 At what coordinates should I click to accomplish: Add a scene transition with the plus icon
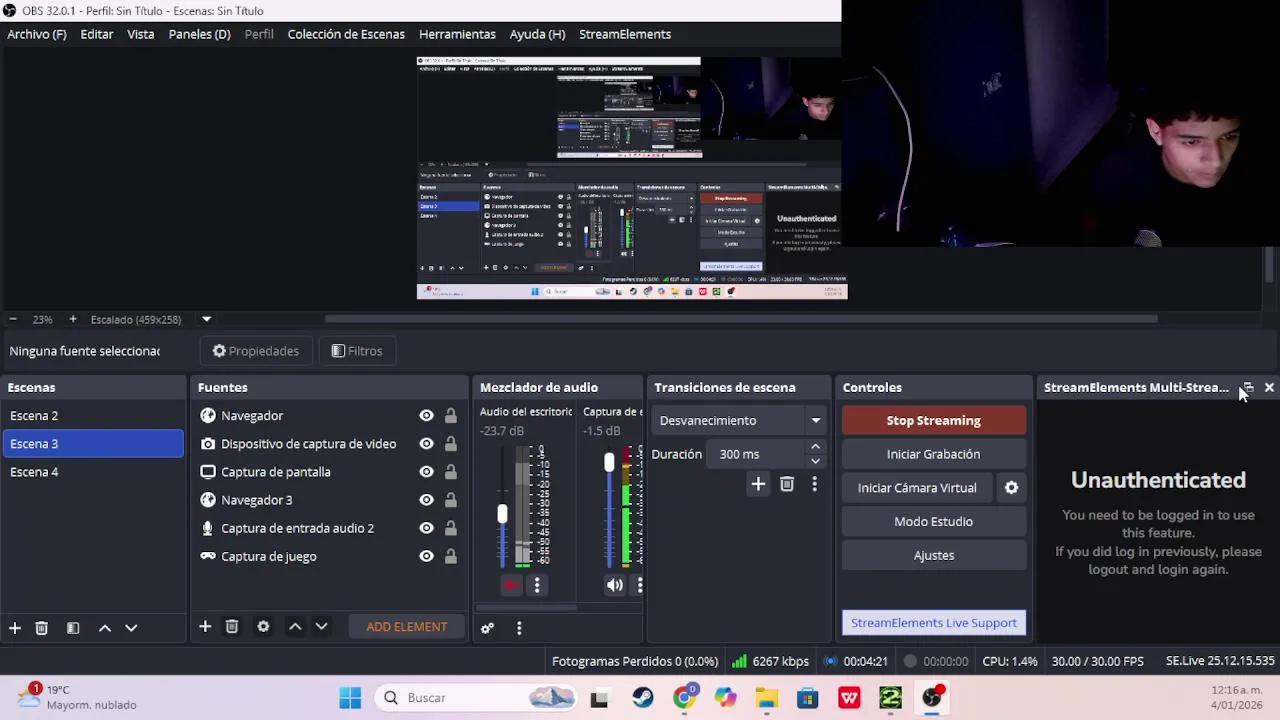click(758, 485)
